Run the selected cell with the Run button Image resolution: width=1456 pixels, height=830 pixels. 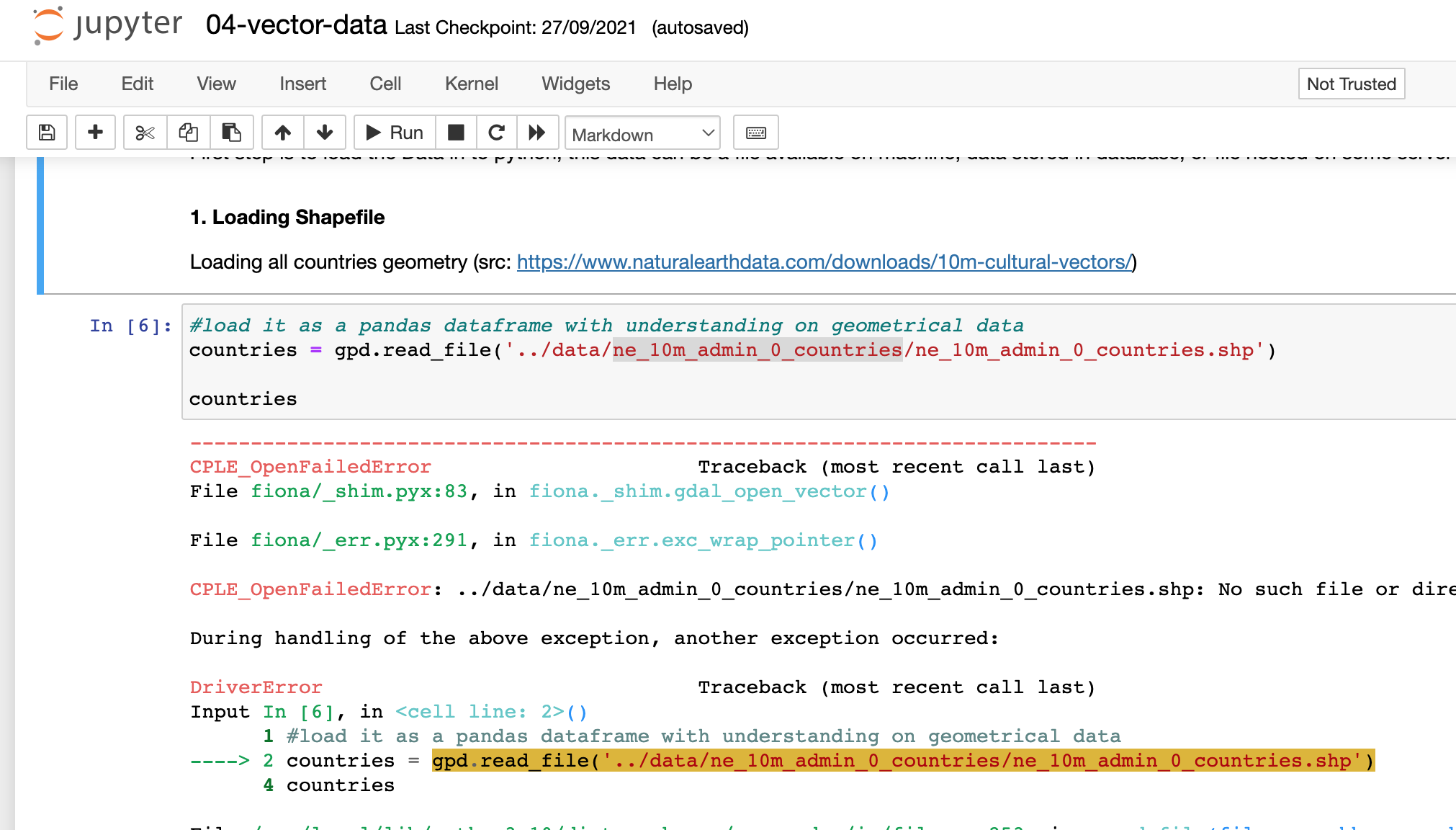point(394,133)
